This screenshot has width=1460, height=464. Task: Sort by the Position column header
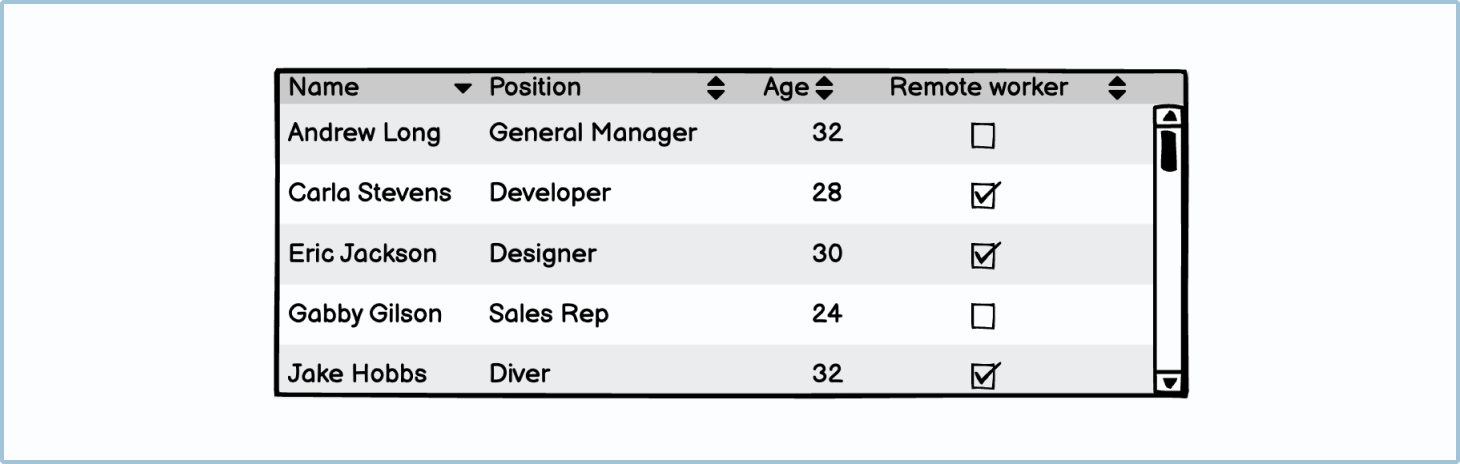click(535, 88)
